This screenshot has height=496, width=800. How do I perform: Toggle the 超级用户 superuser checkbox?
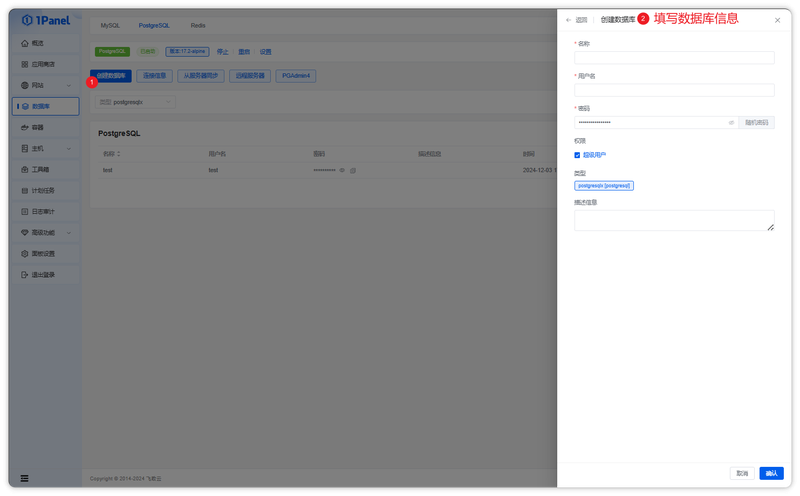pos(577,155)
